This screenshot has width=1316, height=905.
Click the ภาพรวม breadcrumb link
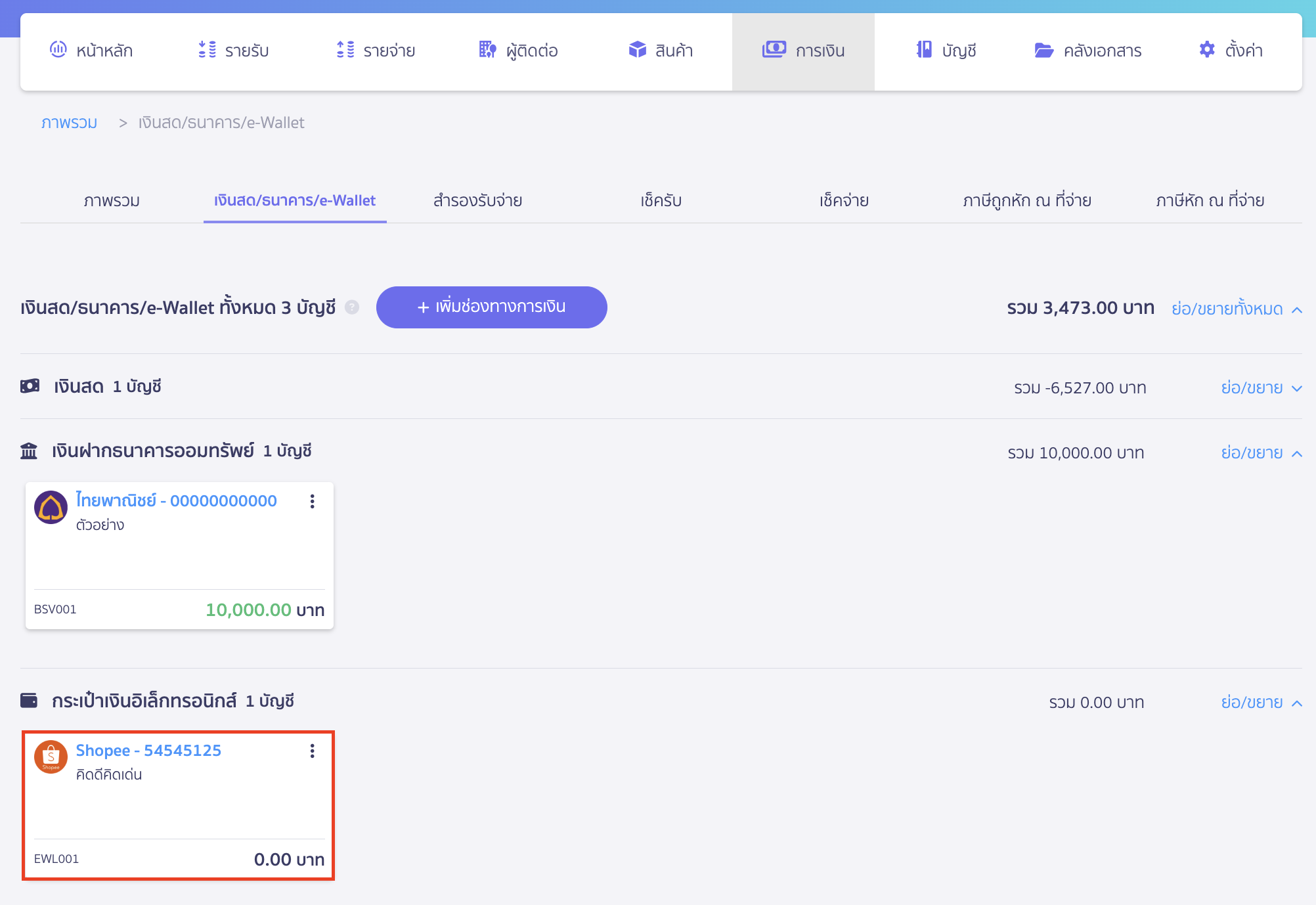[x=69, y=122]
